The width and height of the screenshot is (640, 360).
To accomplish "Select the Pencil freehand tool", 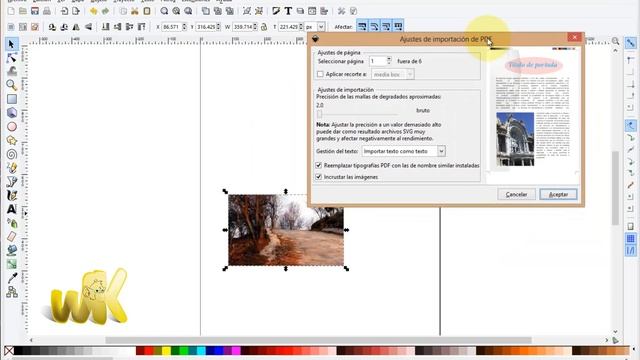I will (11, 168).
